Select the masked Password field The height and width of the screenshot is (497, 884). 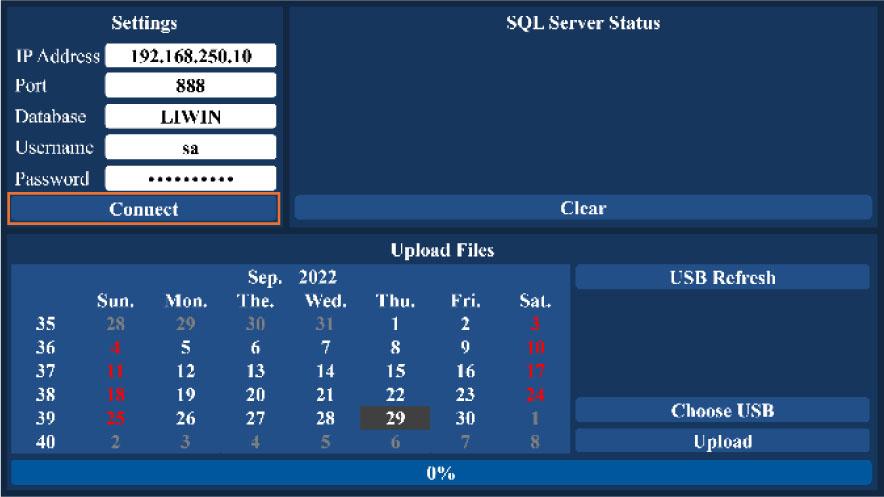click(190, 179)
